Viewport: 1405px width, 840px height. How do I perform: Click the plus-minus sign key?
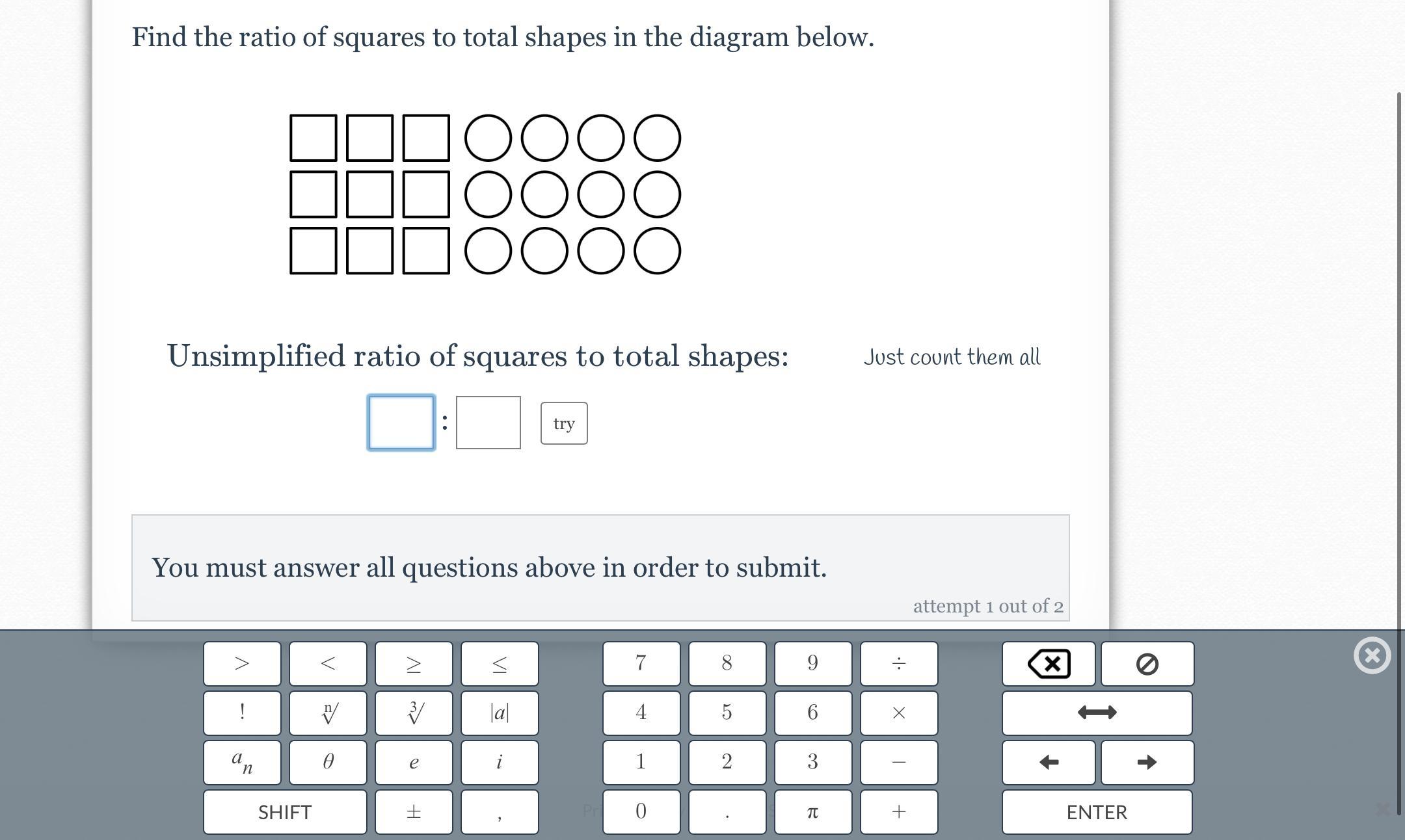[x=414, y=812]
